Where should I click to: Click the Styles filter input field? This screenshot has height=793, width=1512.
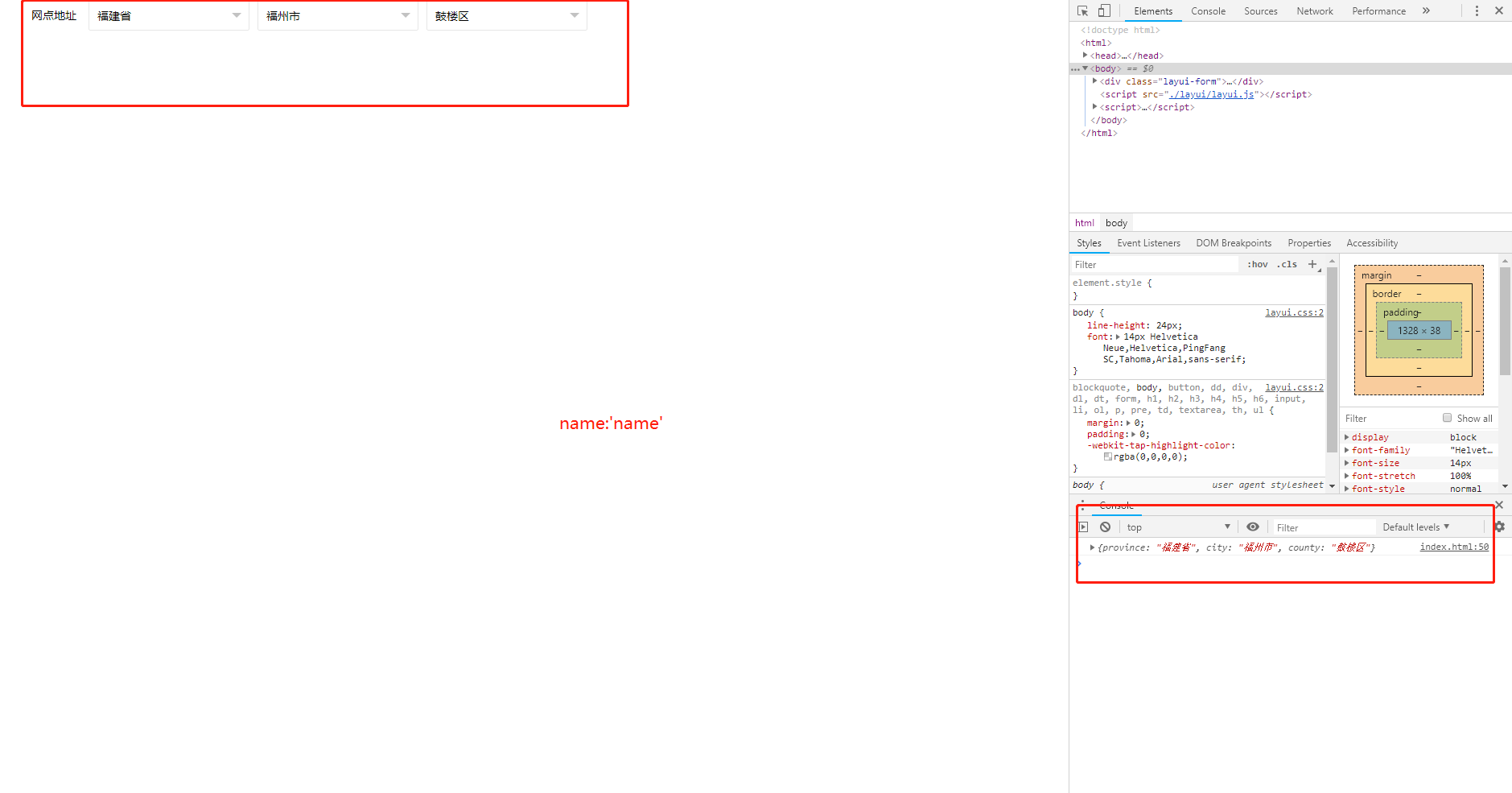pyautogui.click(x=1155, y=265)
